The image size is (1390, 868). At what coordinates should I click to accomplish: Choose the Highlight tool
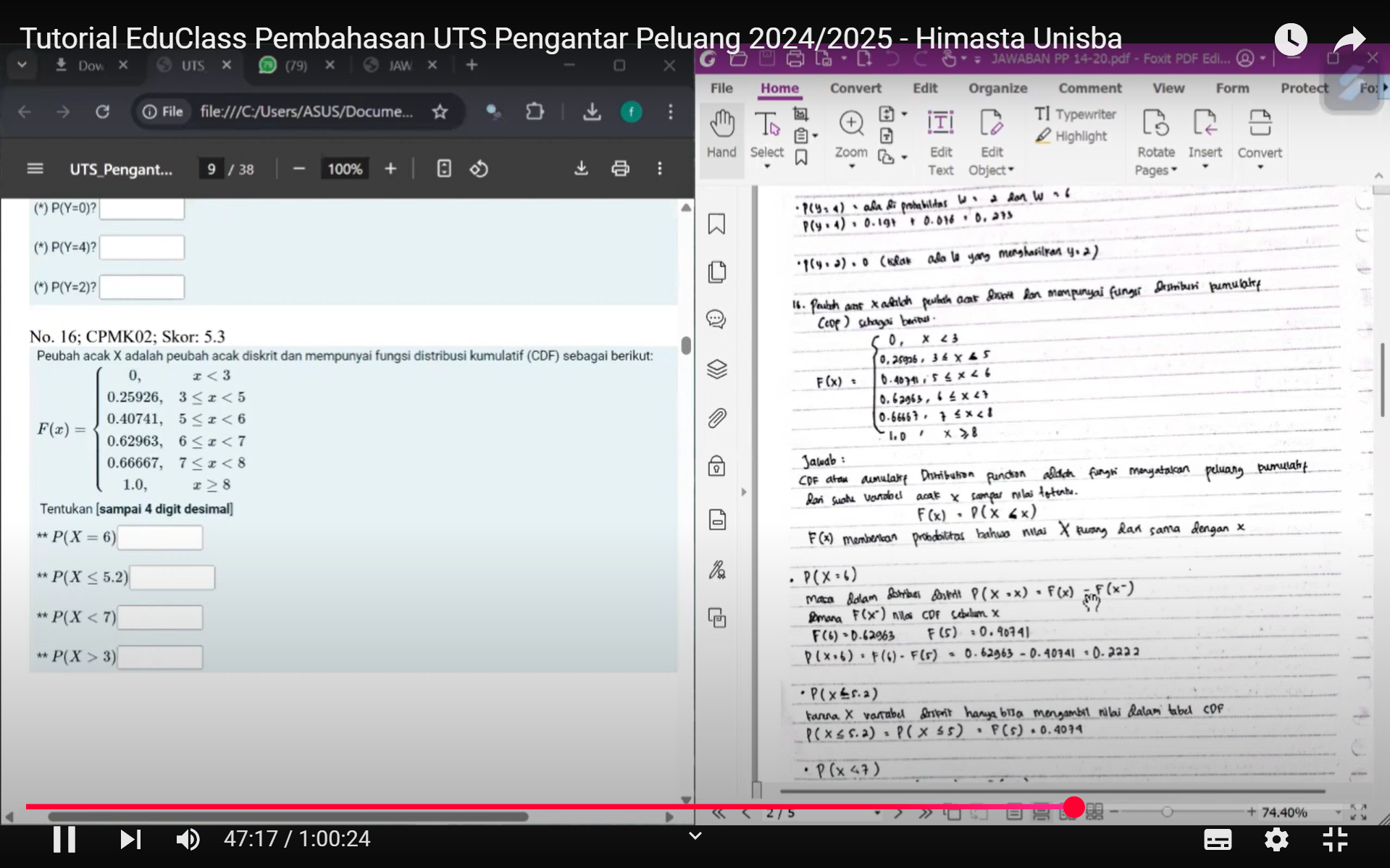[x=1071, y=136]
